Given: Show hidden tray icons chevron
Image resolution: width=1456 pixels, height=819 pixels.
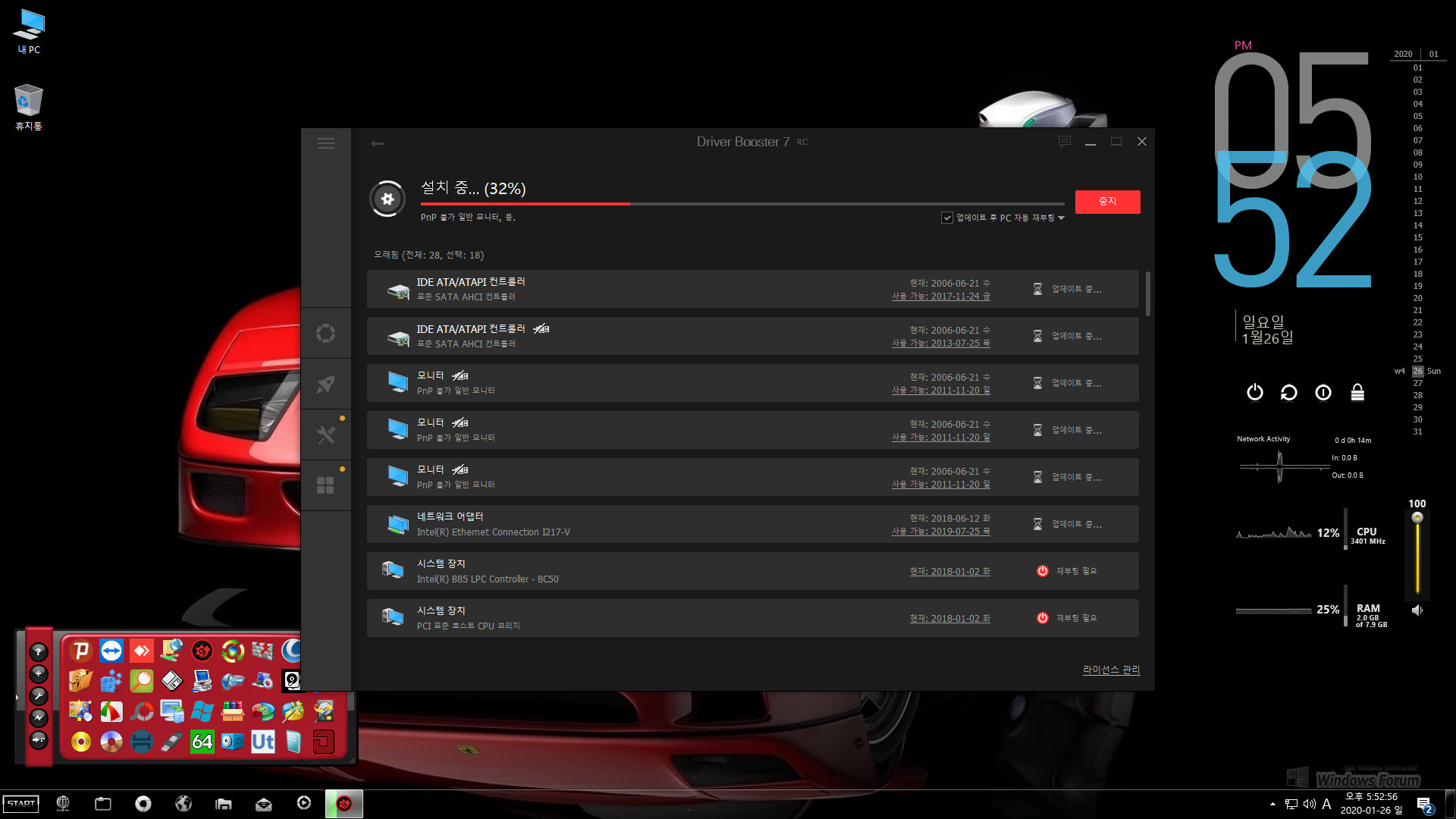Looking at the screenshot, I should tap(1272, 804).
